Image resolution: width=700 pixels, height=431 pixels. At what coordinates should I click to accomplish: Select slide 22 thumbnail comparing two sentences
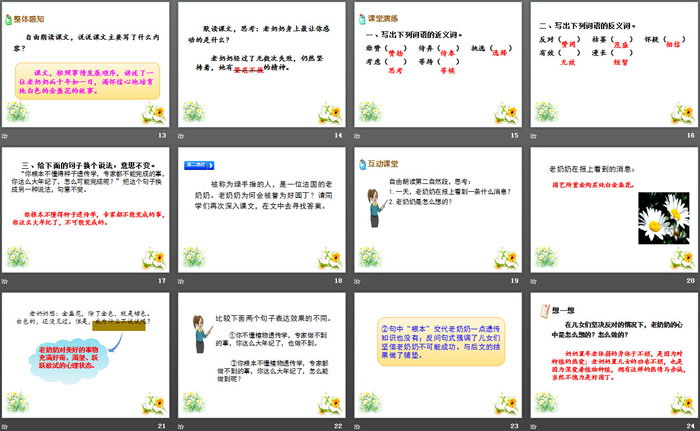click(262, 355)
